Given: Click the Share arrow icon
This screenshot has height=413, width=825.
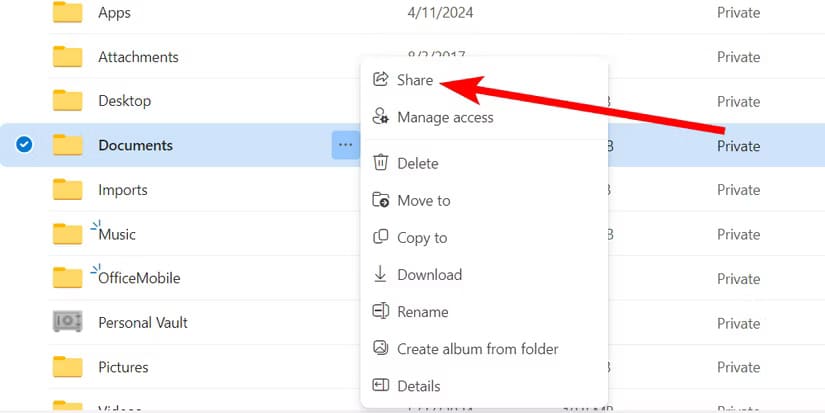Looking at the screenshot, I should click(x=380, y=79).
